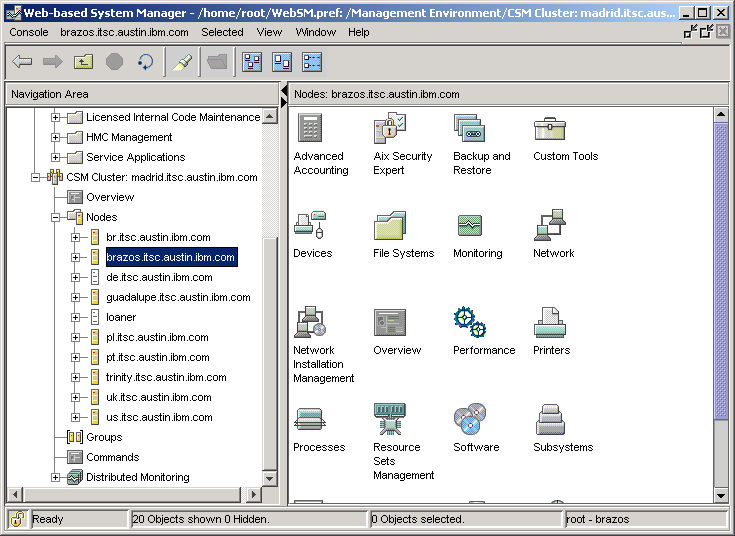Select trinity.itsc.austin.ibm.com node

click(x=166, y=377)
